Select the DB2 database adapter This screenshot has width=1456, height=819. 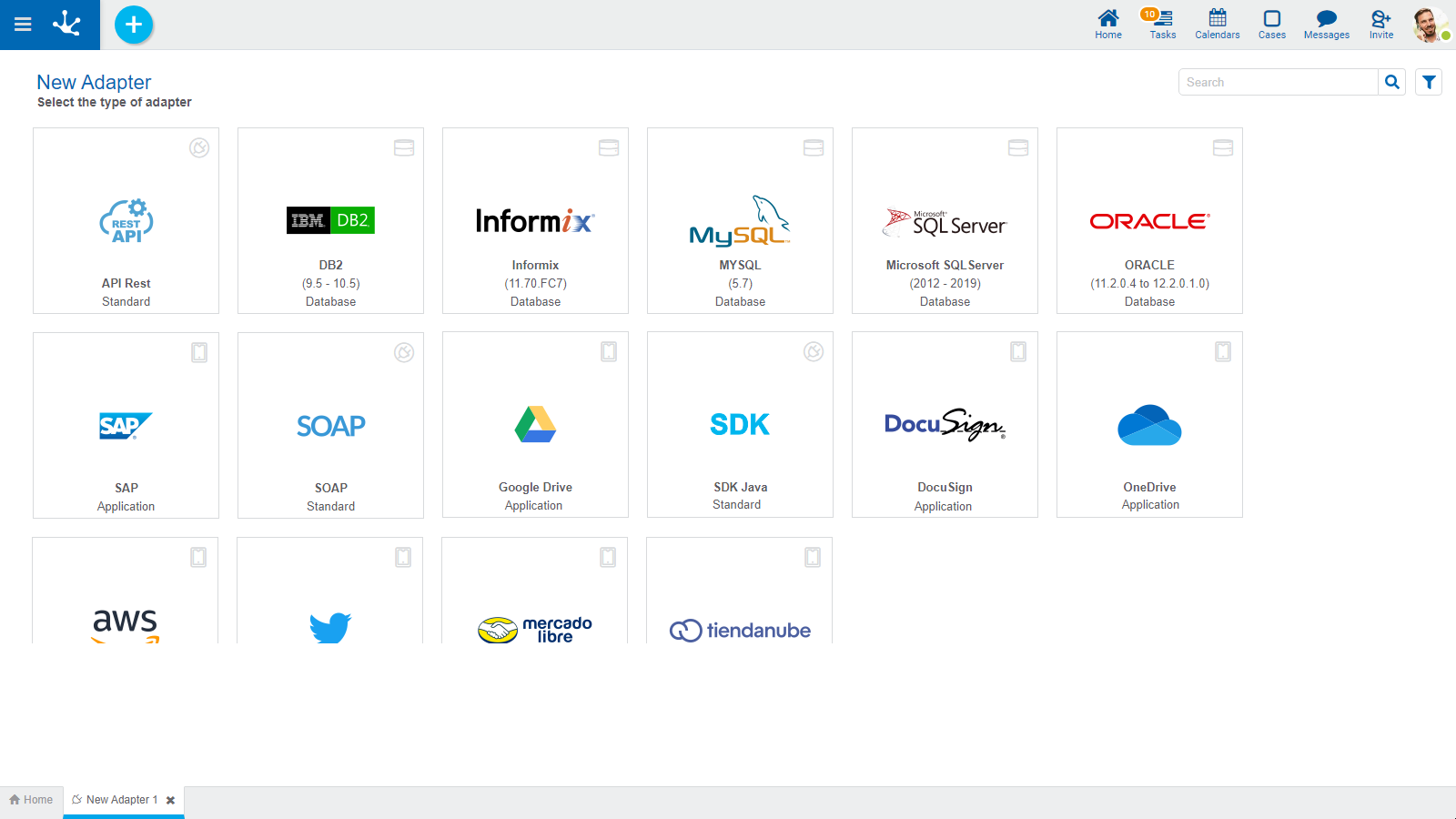tap(331, 221)
